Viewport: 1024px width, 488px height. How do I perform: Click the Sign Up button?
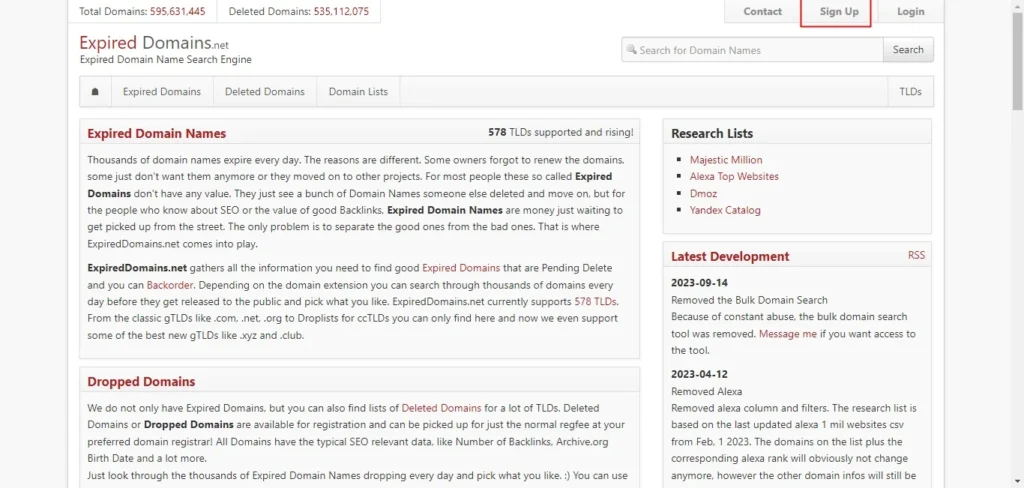point(838,12)
